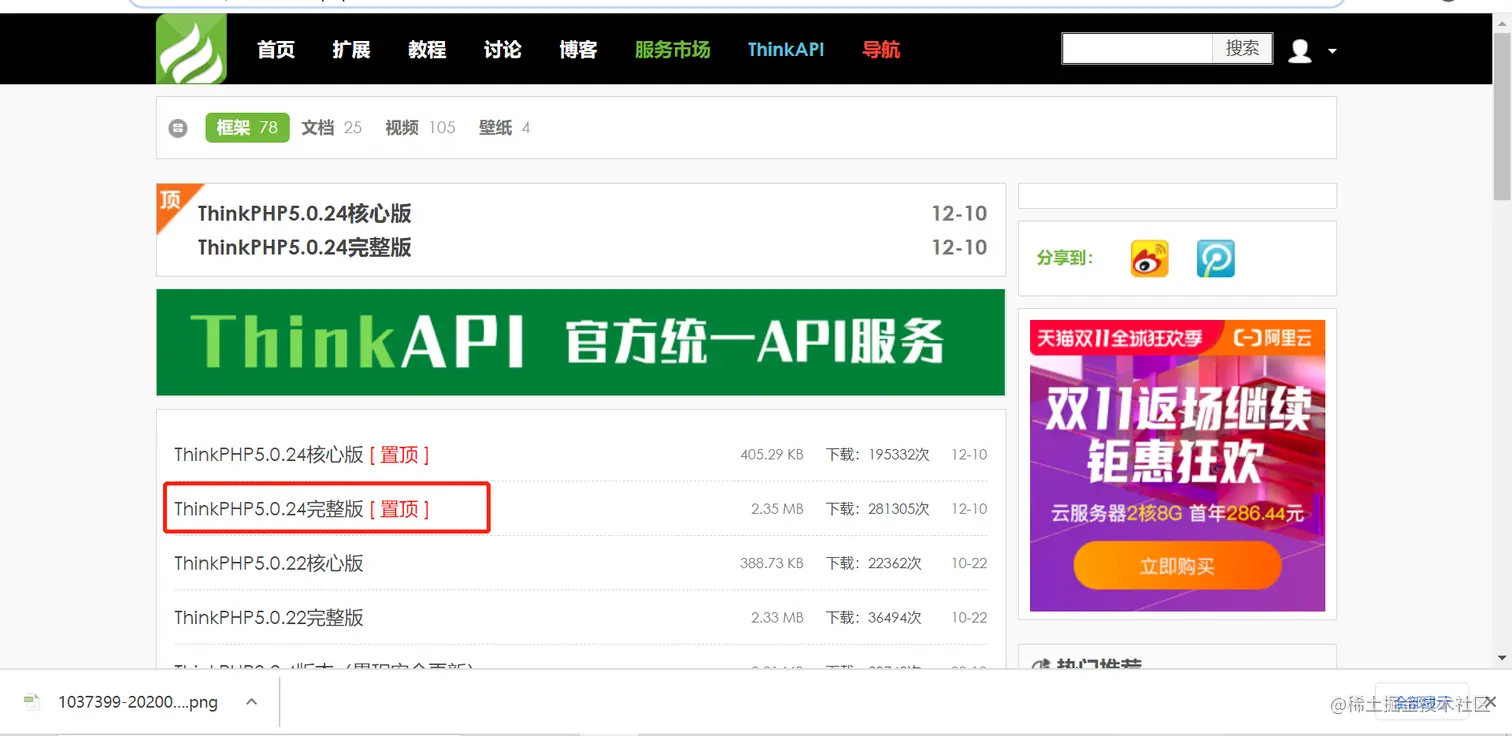This screenshot has width=1512, height=736.
Task: Click the 12-10 date beside headline ThinkPHP5.0.24核心版
Action: coord(959,213)
